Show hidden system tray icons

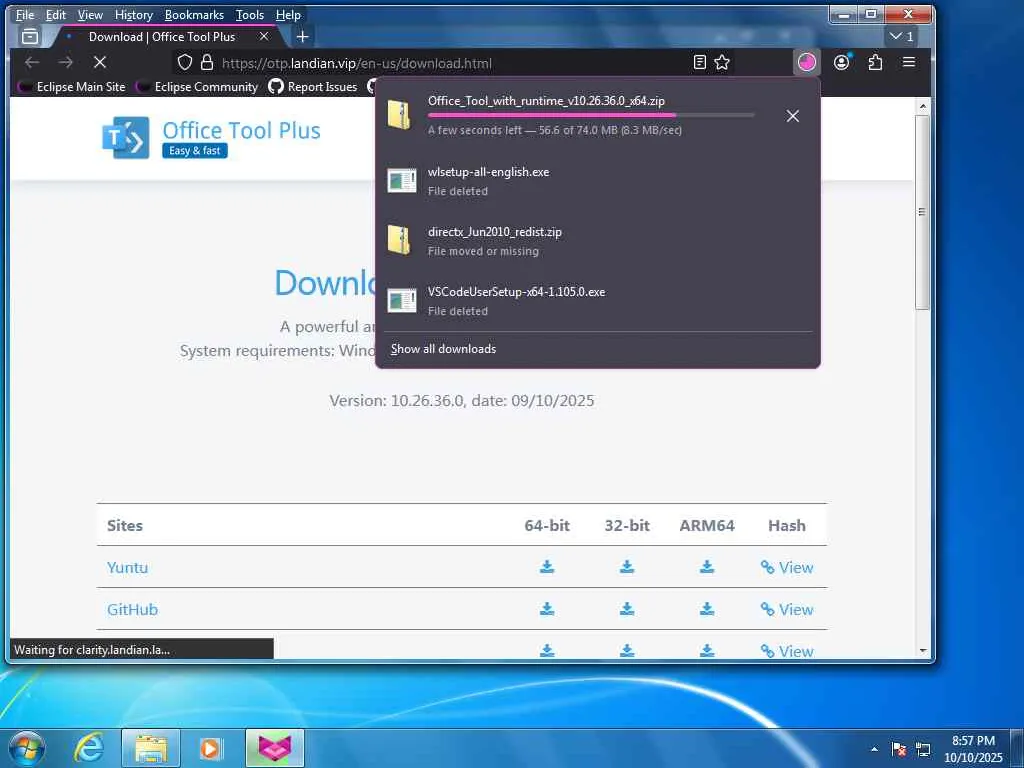874,749
